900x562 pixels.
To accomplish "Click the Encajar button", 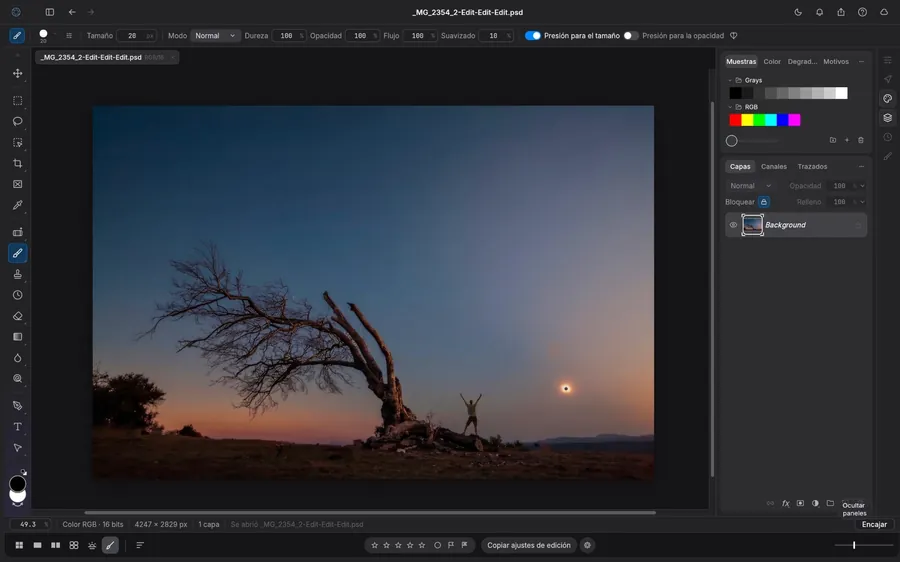I will [874, 524].
